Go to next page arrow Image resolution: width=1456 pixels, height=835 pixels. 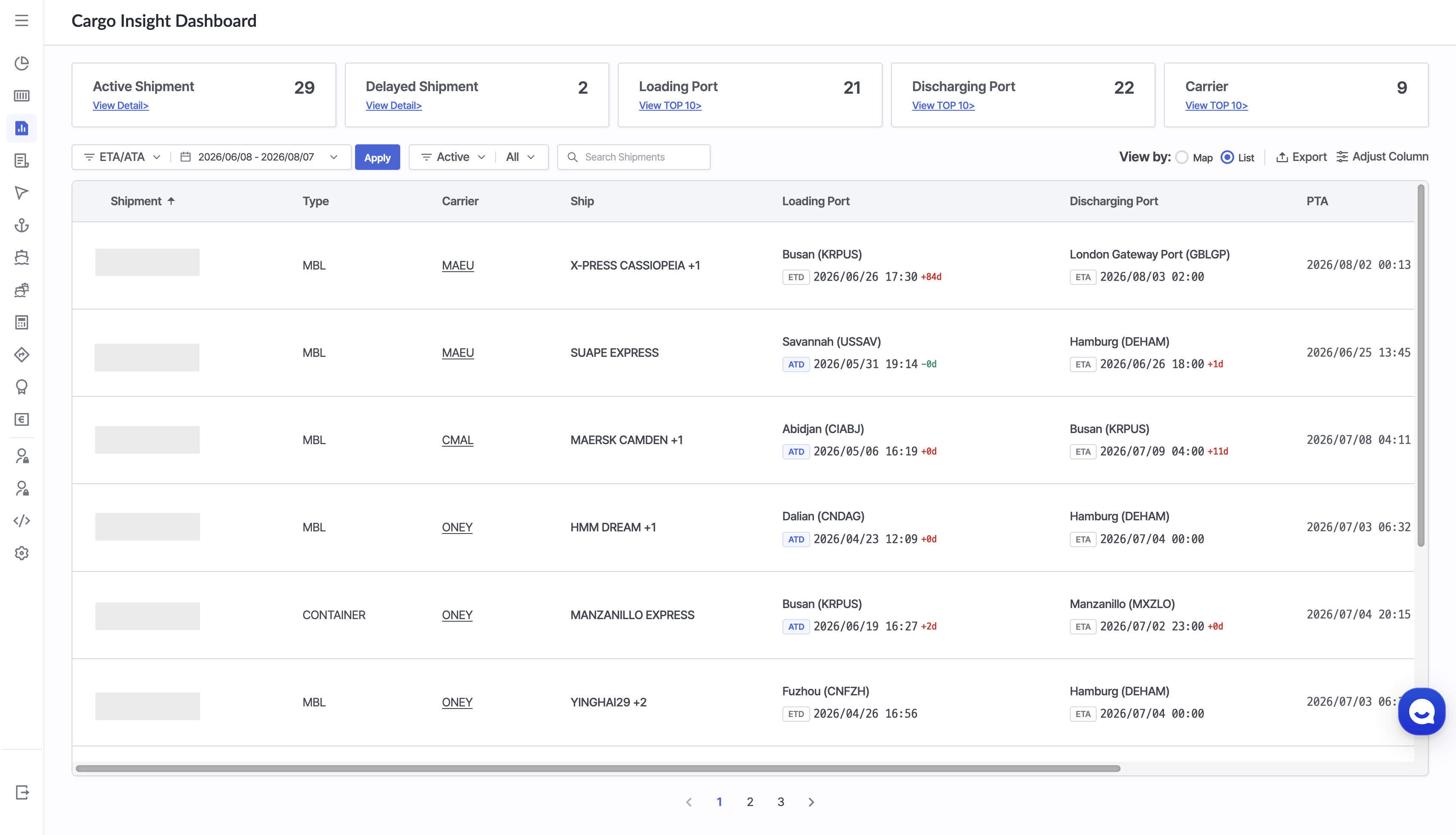pyautogui.click(x=811, y=802)
